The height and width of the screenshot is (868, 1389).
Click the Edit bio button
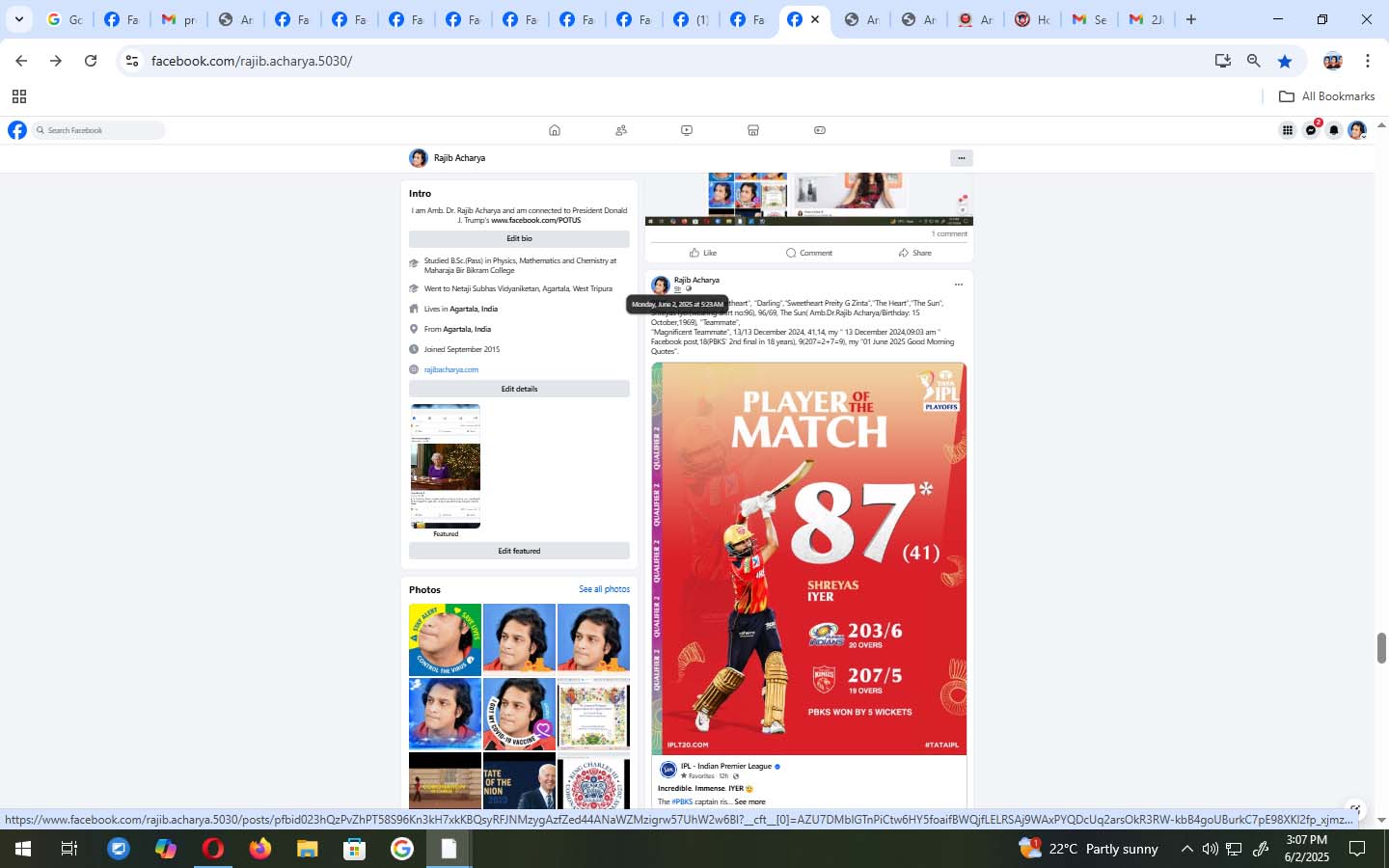tap(519, 238)
